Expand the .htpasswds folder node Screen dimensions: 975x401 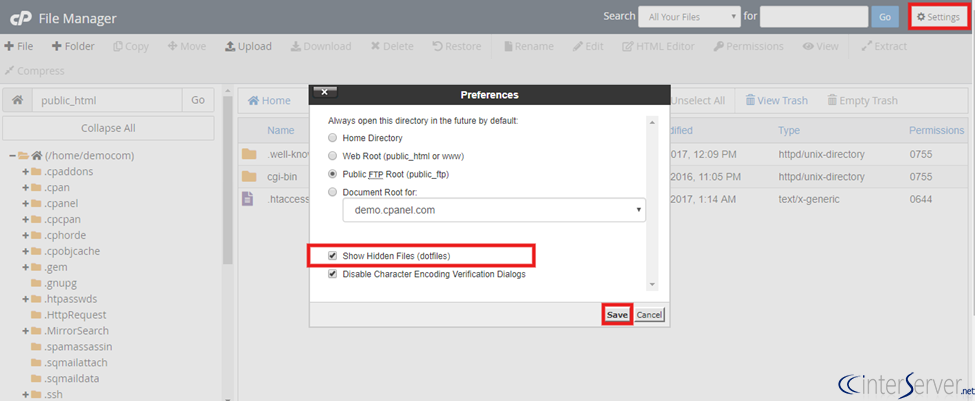click(x=25, y=299)
